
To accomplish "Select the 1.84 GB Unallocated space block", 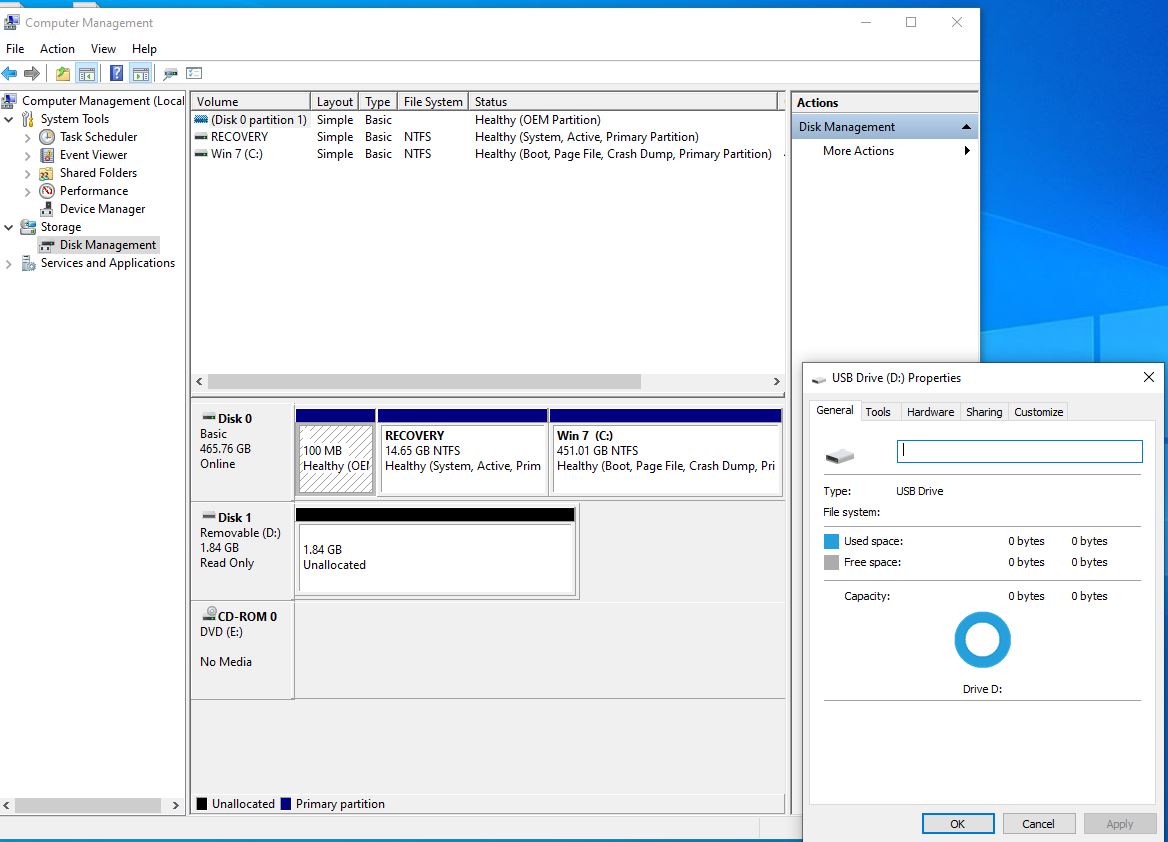I will coord(436,551).
